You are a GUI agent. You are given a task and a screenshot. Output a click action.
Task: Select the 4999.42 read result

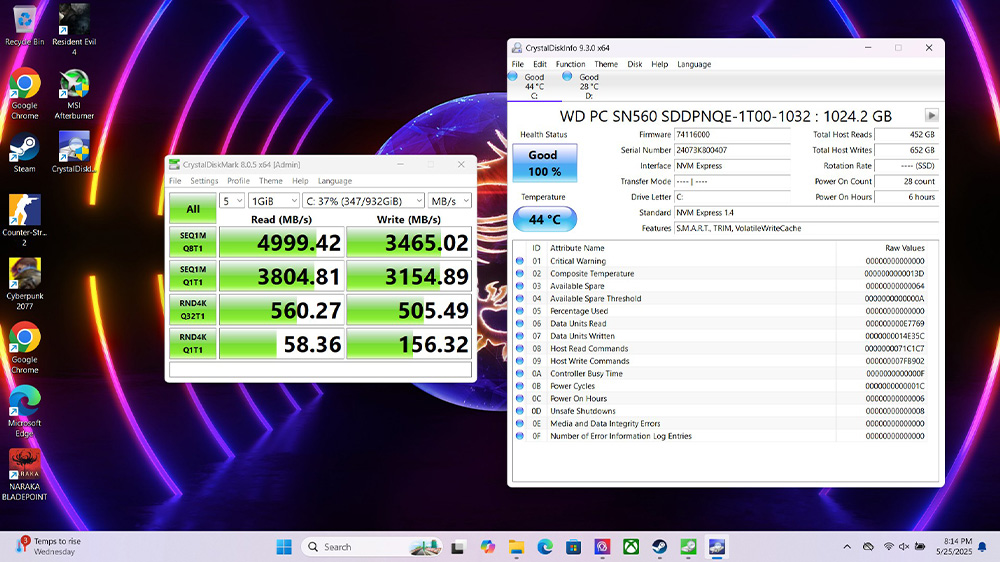pos(282,242)
